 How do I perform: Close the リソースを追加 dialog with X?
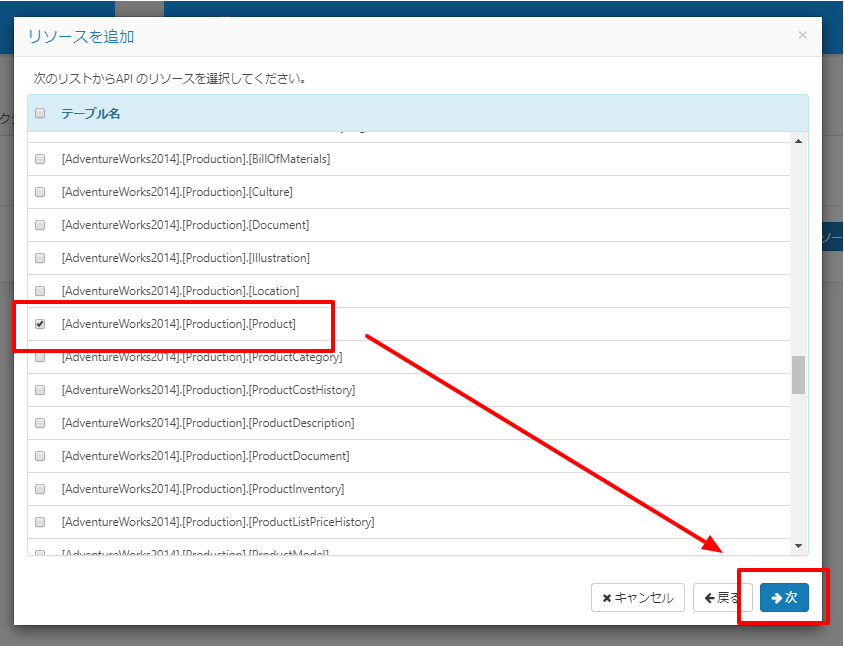pyautogui.click(x=802, y=35)
